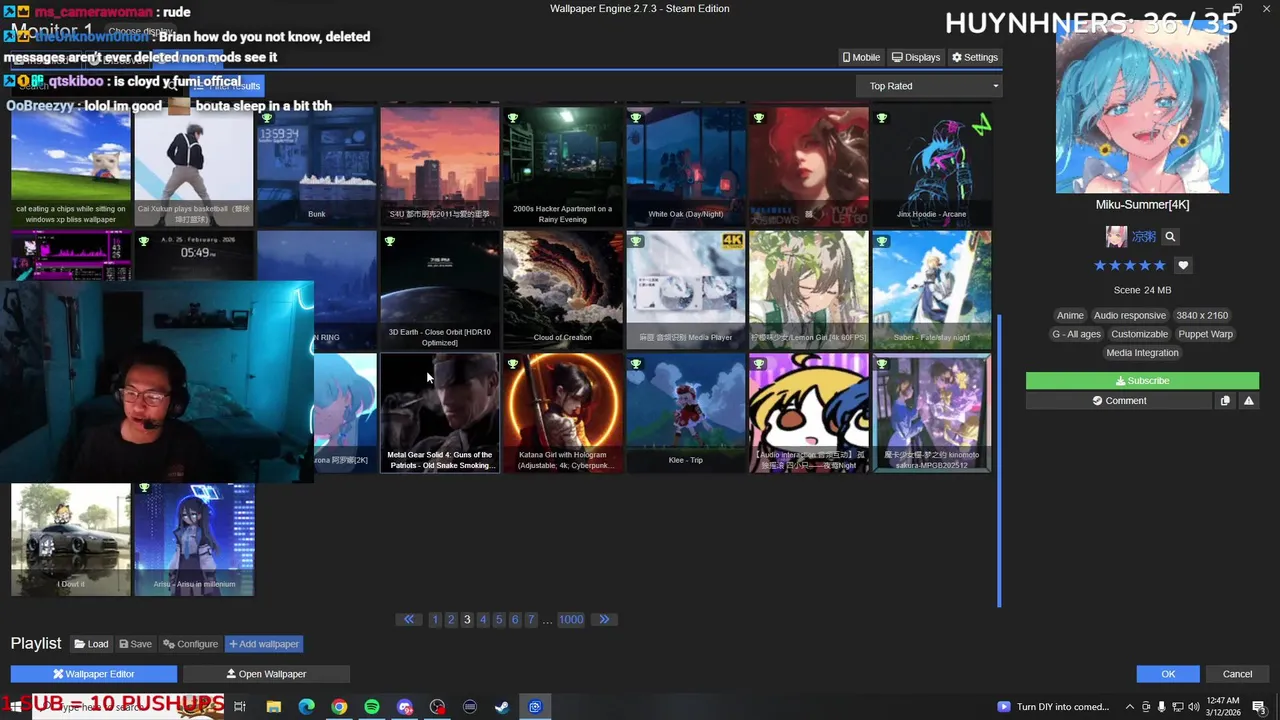Screen dimensions: 1280x720
Task: Open the Settings menu
Action: click(975, 57)
